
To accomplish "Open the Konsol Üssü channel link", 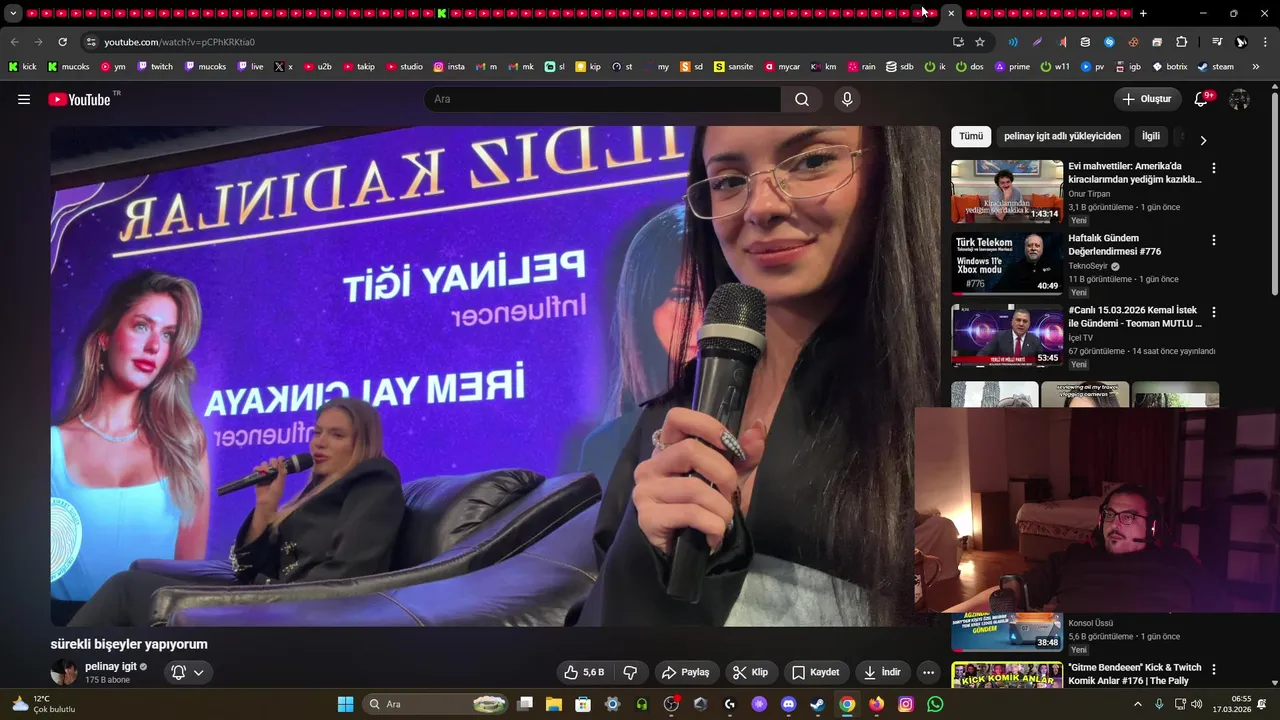I will (x=1090, y=623).
